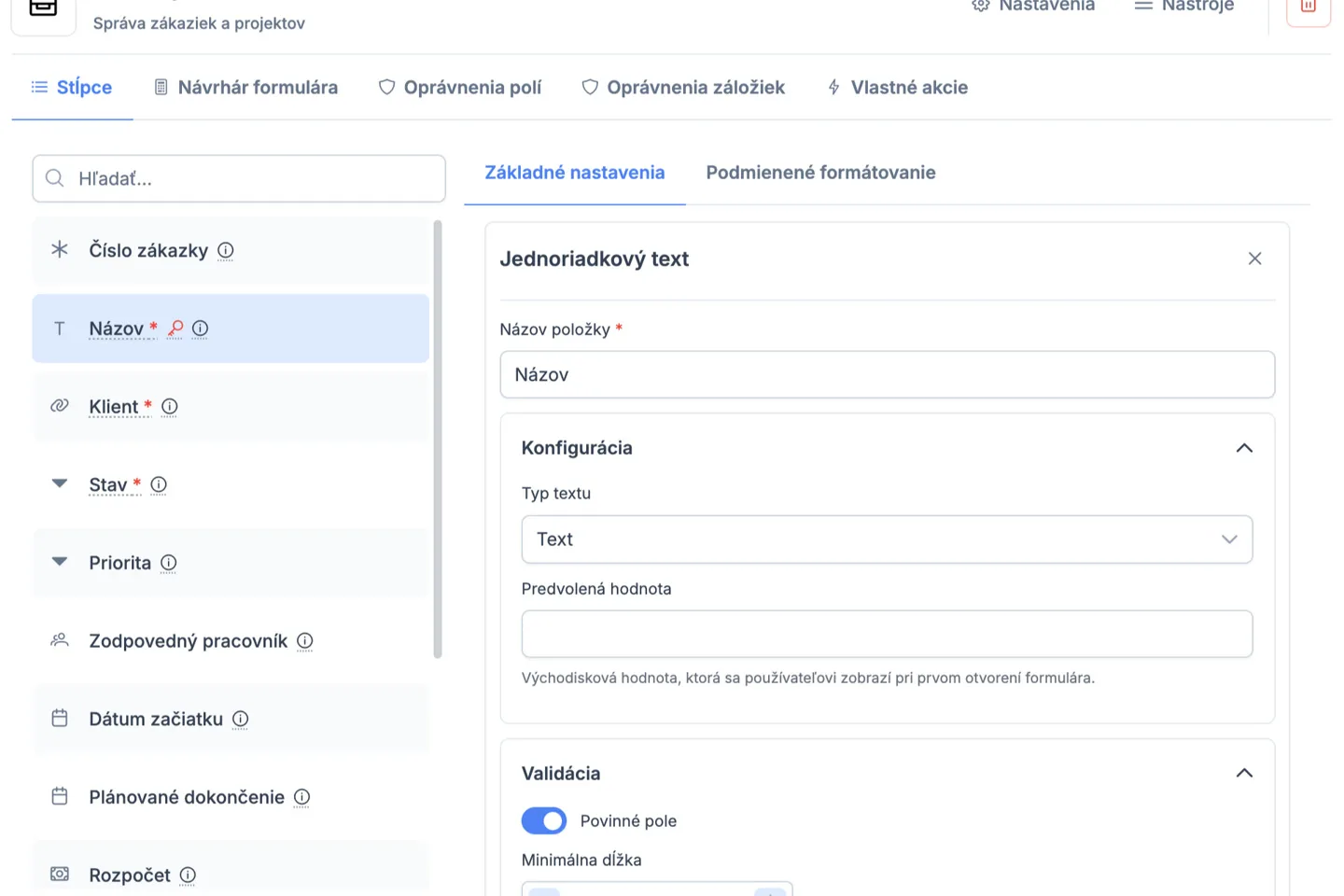Click the red key icon beside Názov

175,329
